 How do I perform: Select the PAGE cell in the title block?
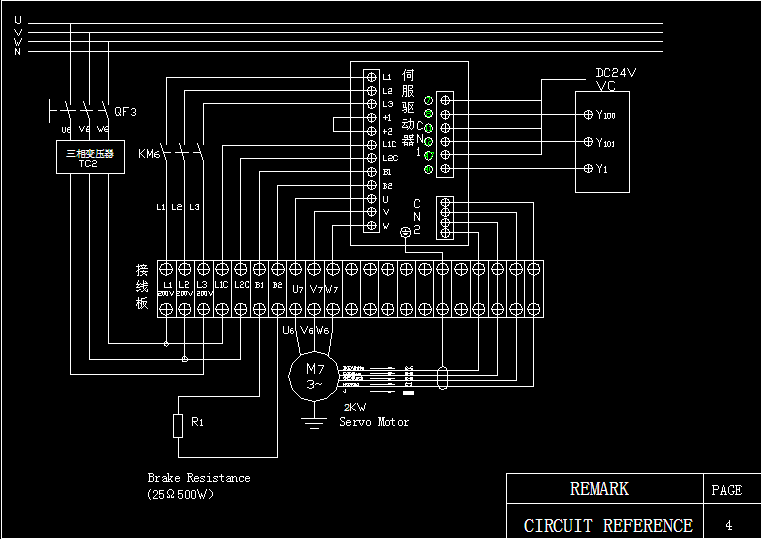tap(726, 490)
